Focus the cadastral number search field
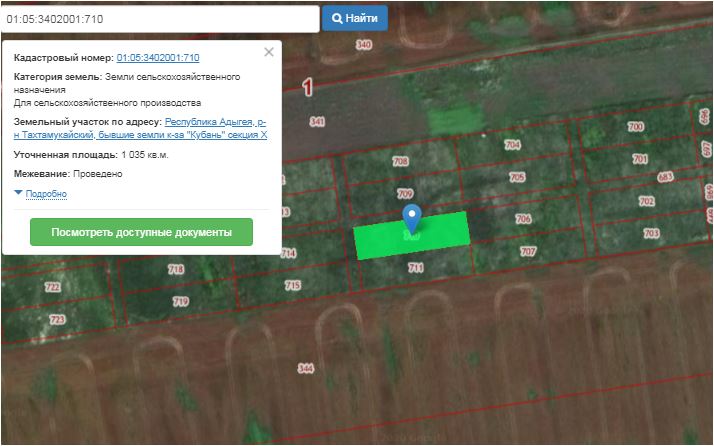 (160, 18)
